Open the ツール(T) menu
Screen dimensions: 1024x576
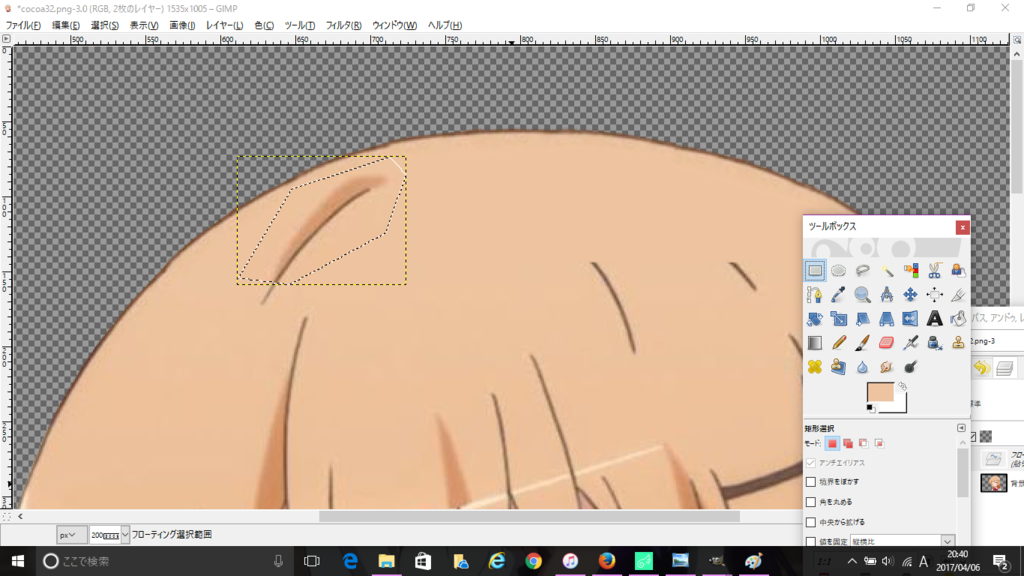(300, 25)
